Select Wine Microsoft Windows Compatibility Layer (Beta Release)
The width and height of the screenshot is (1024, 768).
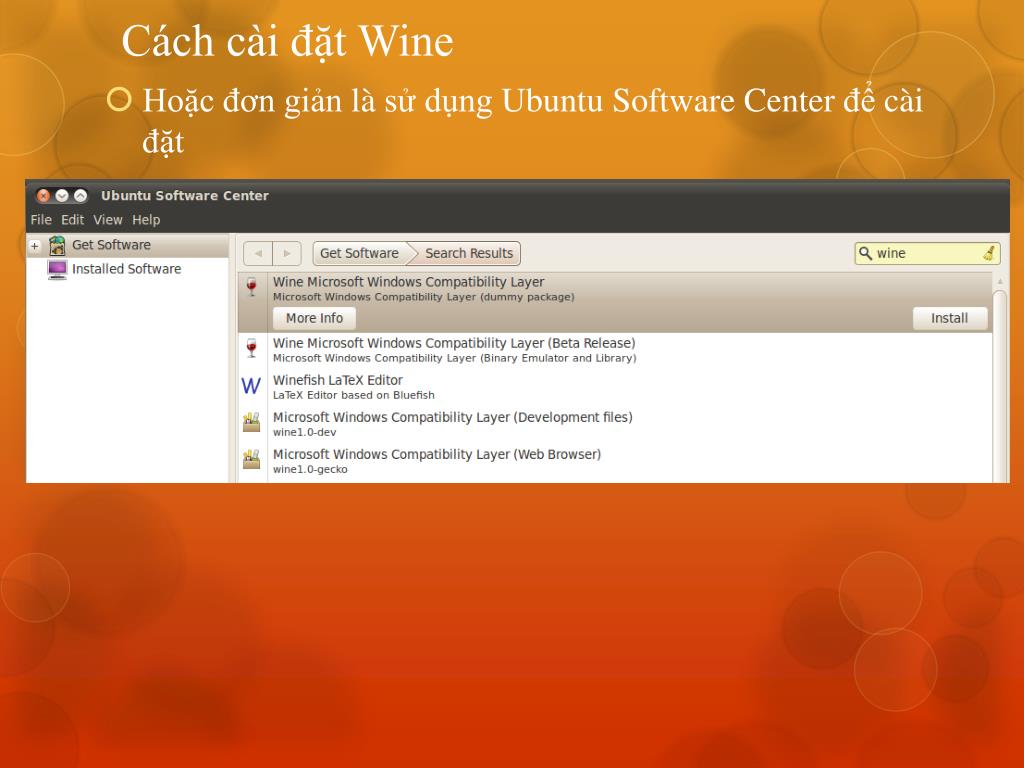[615, 349]
